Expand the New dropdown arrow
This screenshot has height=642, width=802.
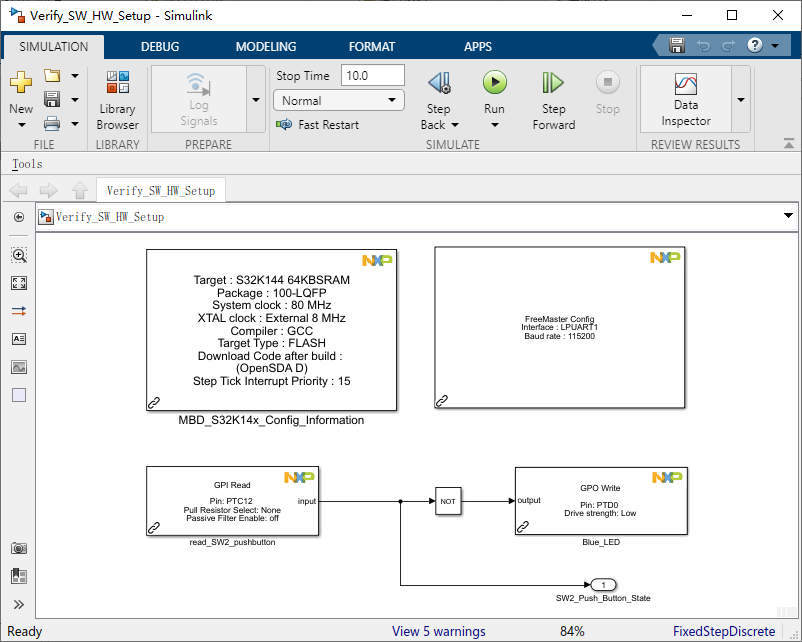(21, 125)
